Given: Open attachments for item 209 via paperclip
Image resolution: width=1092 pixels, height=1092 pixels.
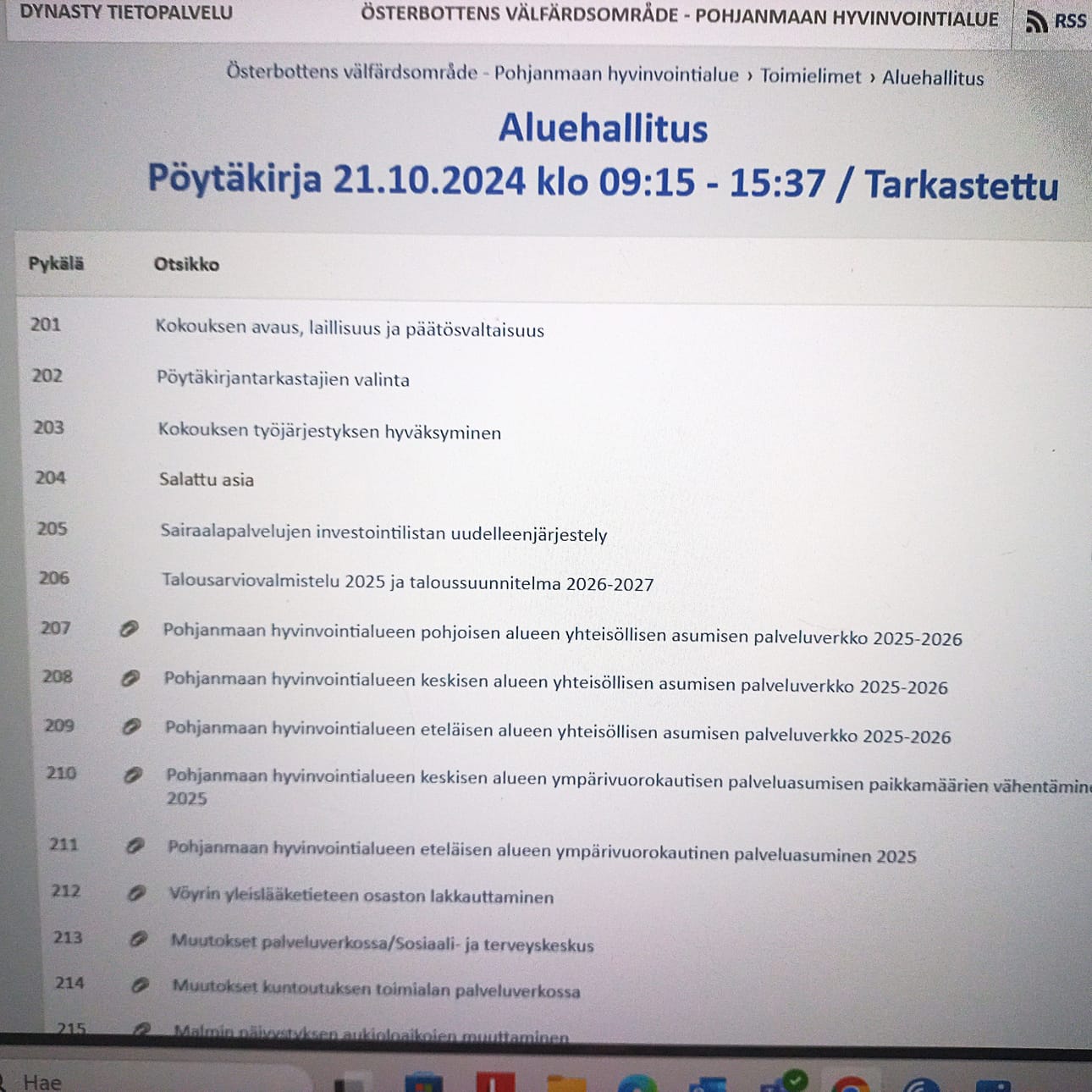Looking at the screenshot, I should tap(133, 726).
